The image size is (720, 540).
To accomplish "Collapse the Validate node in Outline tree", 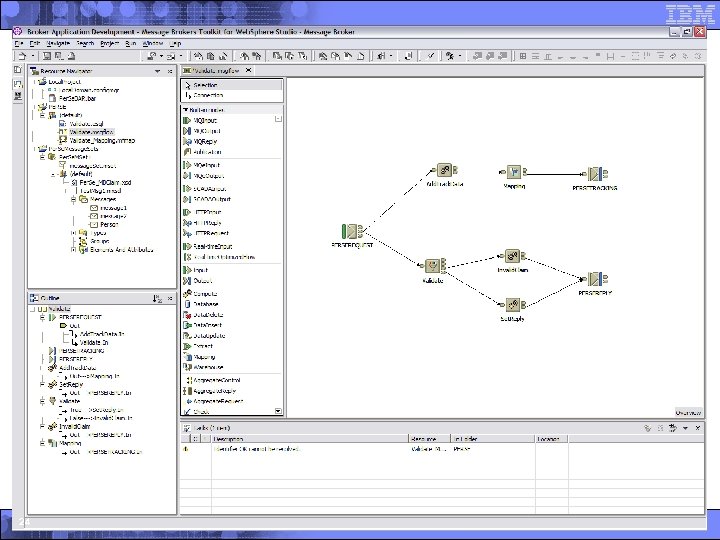I will click(42, 401).
